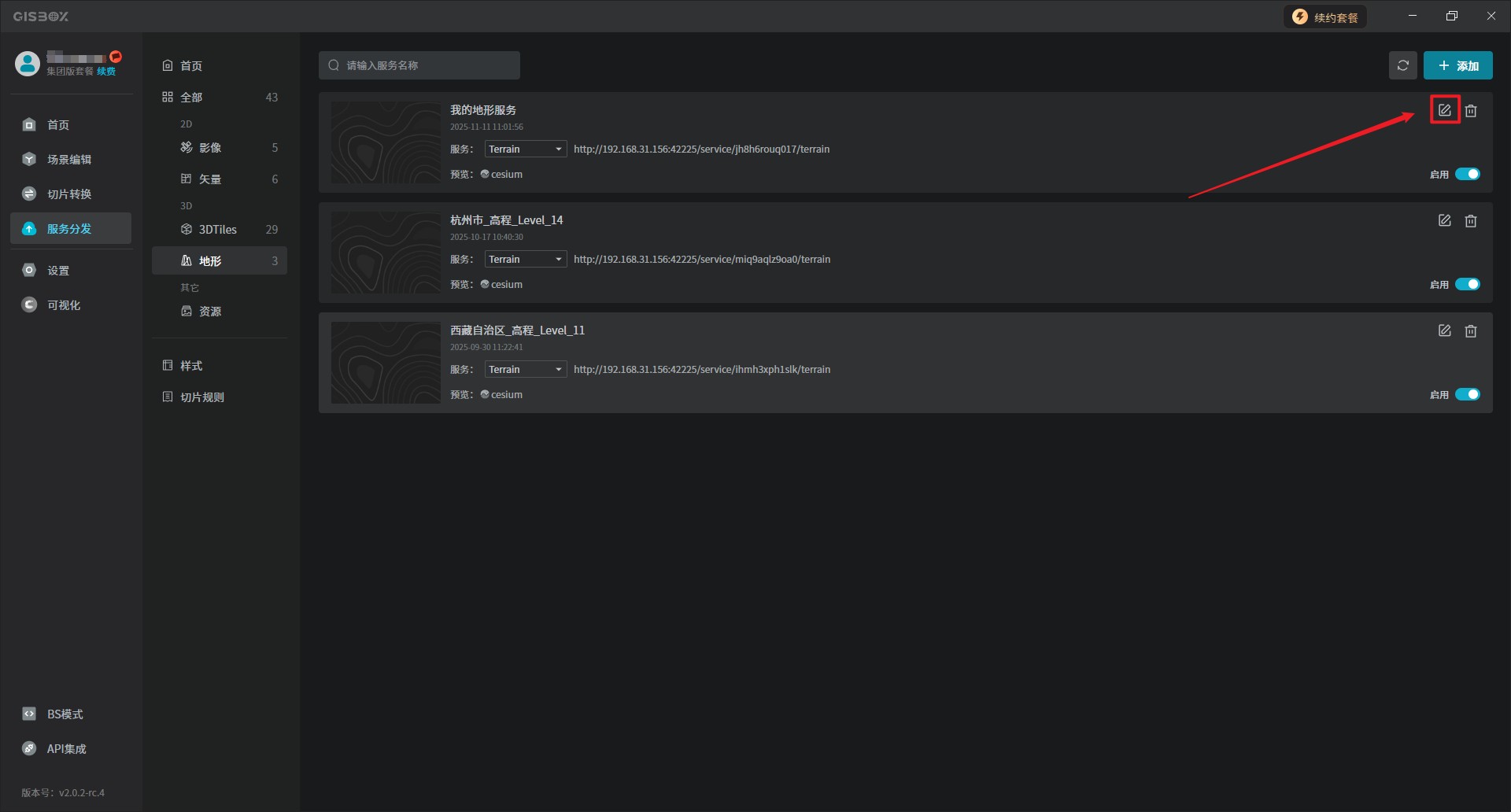Open the Terrain combo box for 西藏自治区_高程_Level_11
The height and width of the screenshot is (812, 1511).
(x=525, y=370)
